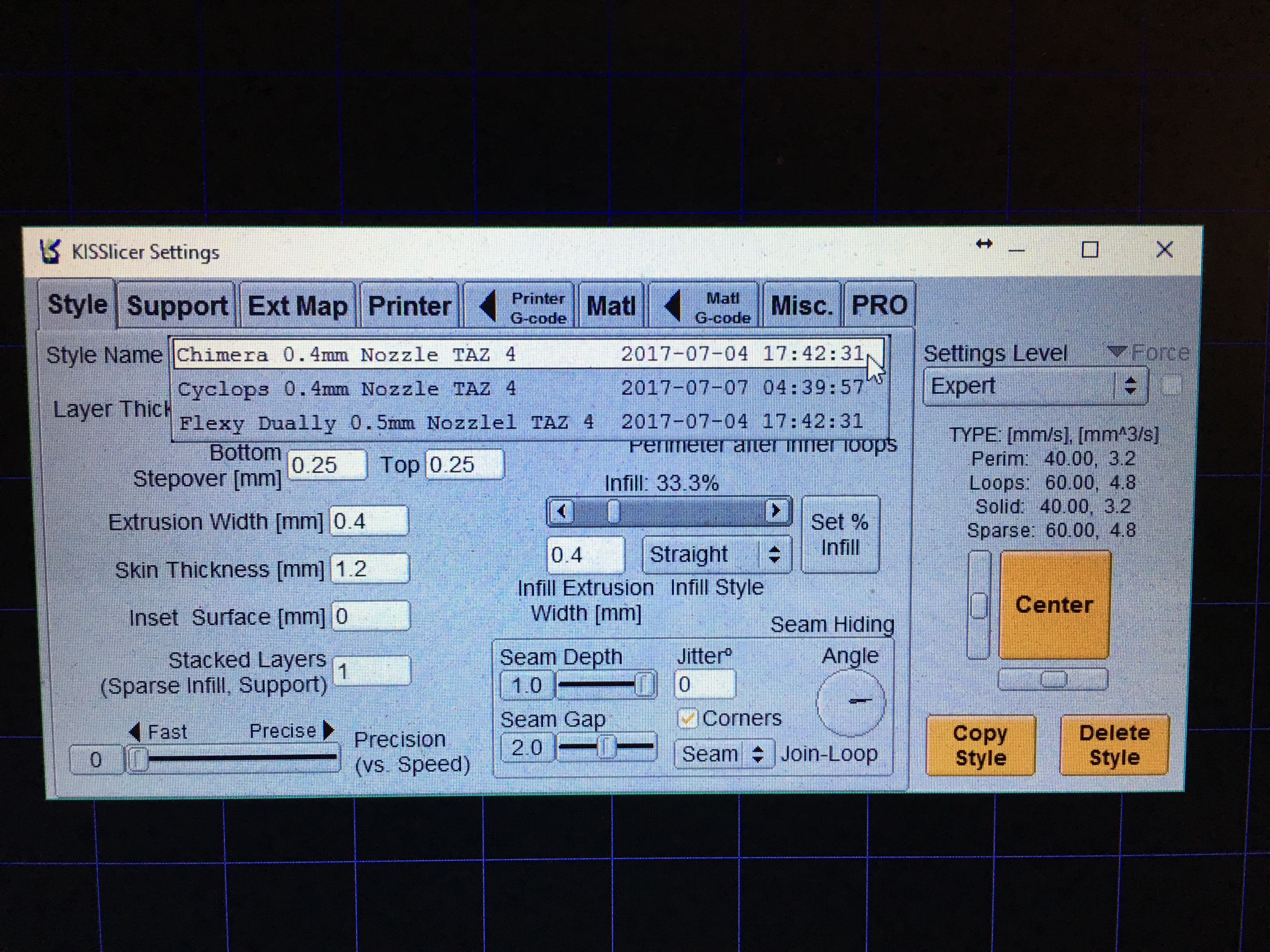The image size is (1270, 952).
Task: Click the Bottom Stepover field
Action: (327, 464)
